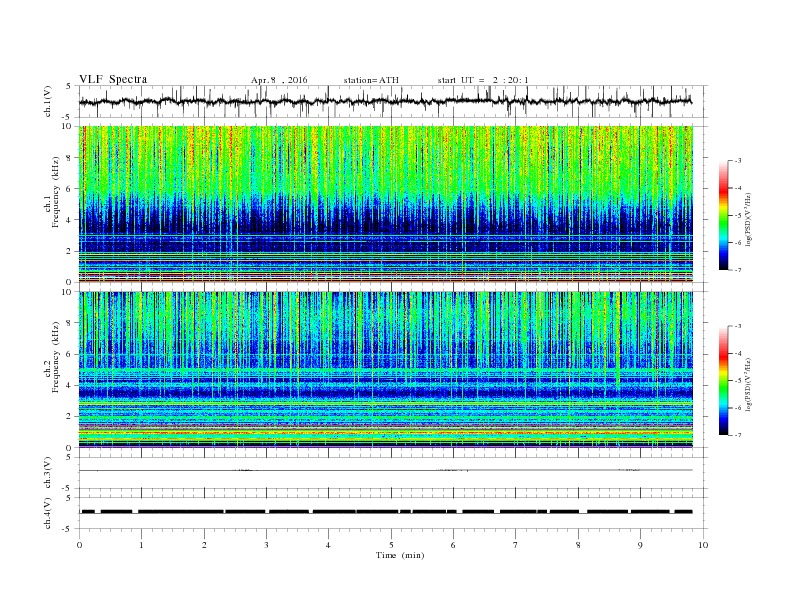Click the ch.2 color bar log(PSD) label
The height and width of the screenshot is (612, 792).
(x=748, y=384)
